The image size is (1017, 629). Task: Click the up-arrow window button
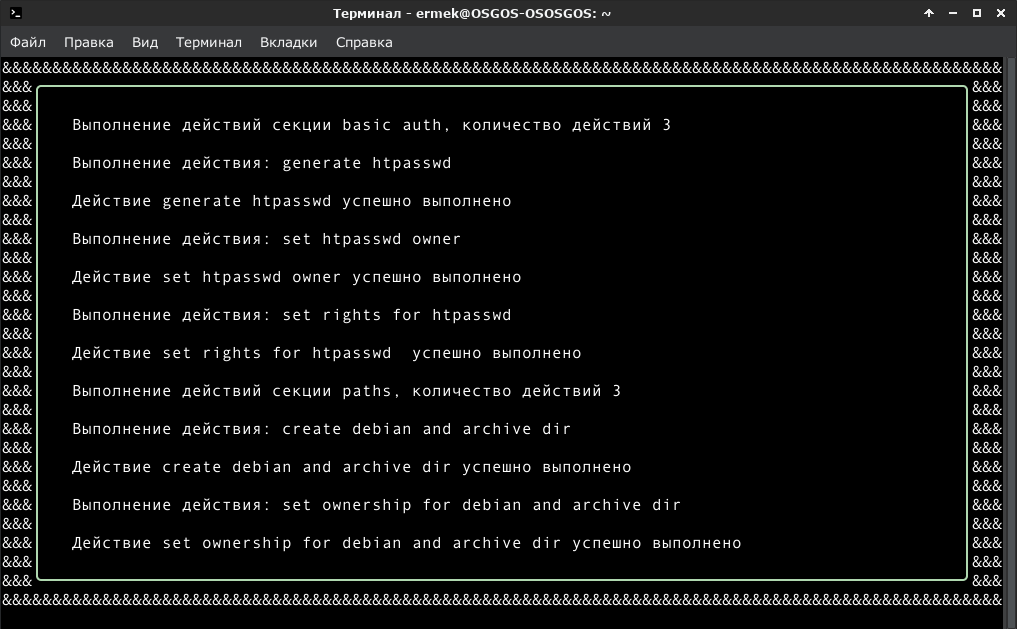(929, 13)
